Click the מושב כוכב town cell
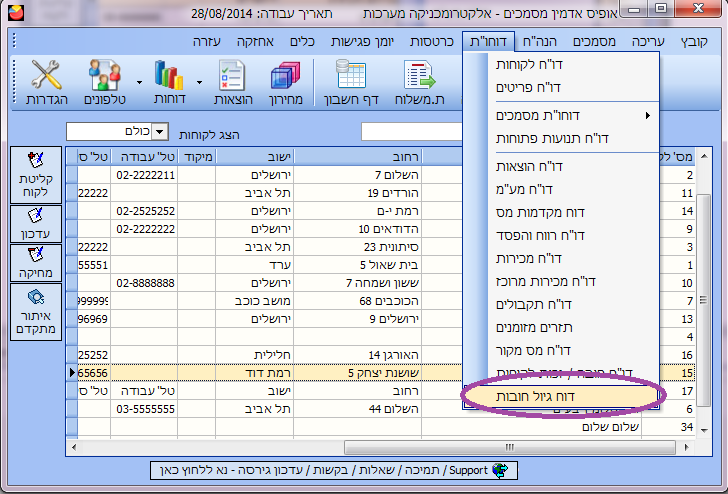Image resolution: width=728 pixels, height=494 pixels. [254, 301]
